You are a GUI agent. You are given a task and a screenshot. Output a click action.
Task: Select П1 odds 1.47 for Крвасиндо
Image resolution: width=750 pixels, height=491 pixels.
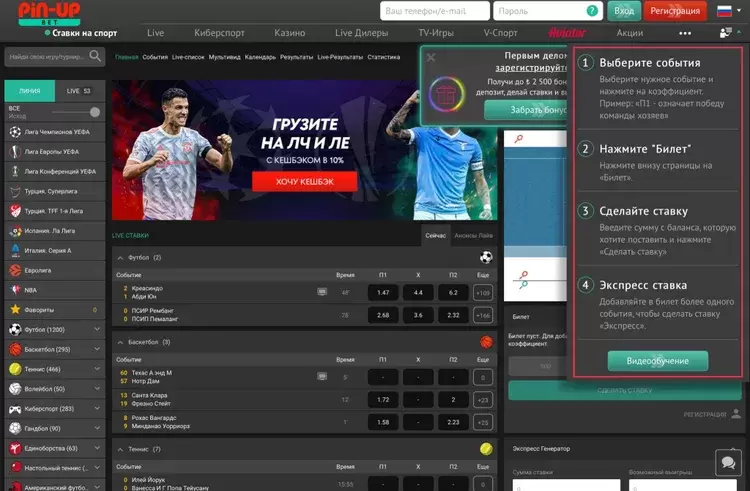click(x=383, y=293)
